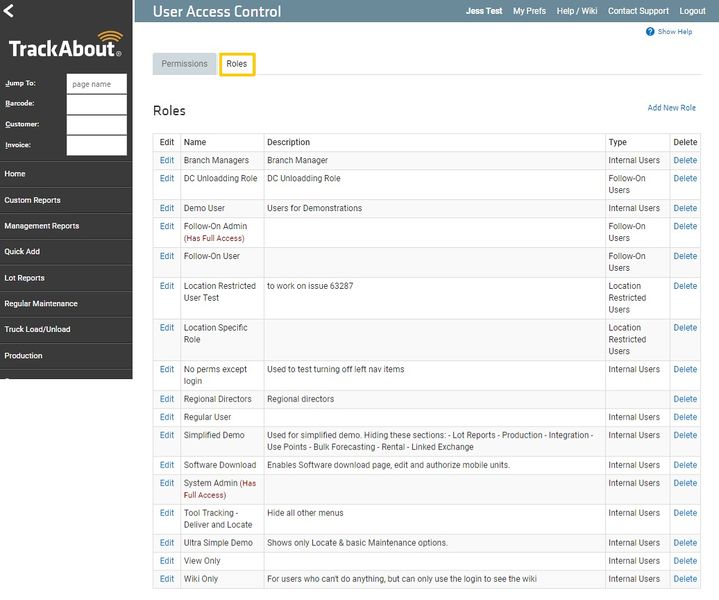Viewport: 719px width, 600px height.
Task: Open Custom Reports in the sidebar
Action: pyautogui.click(x=66, y=200)
